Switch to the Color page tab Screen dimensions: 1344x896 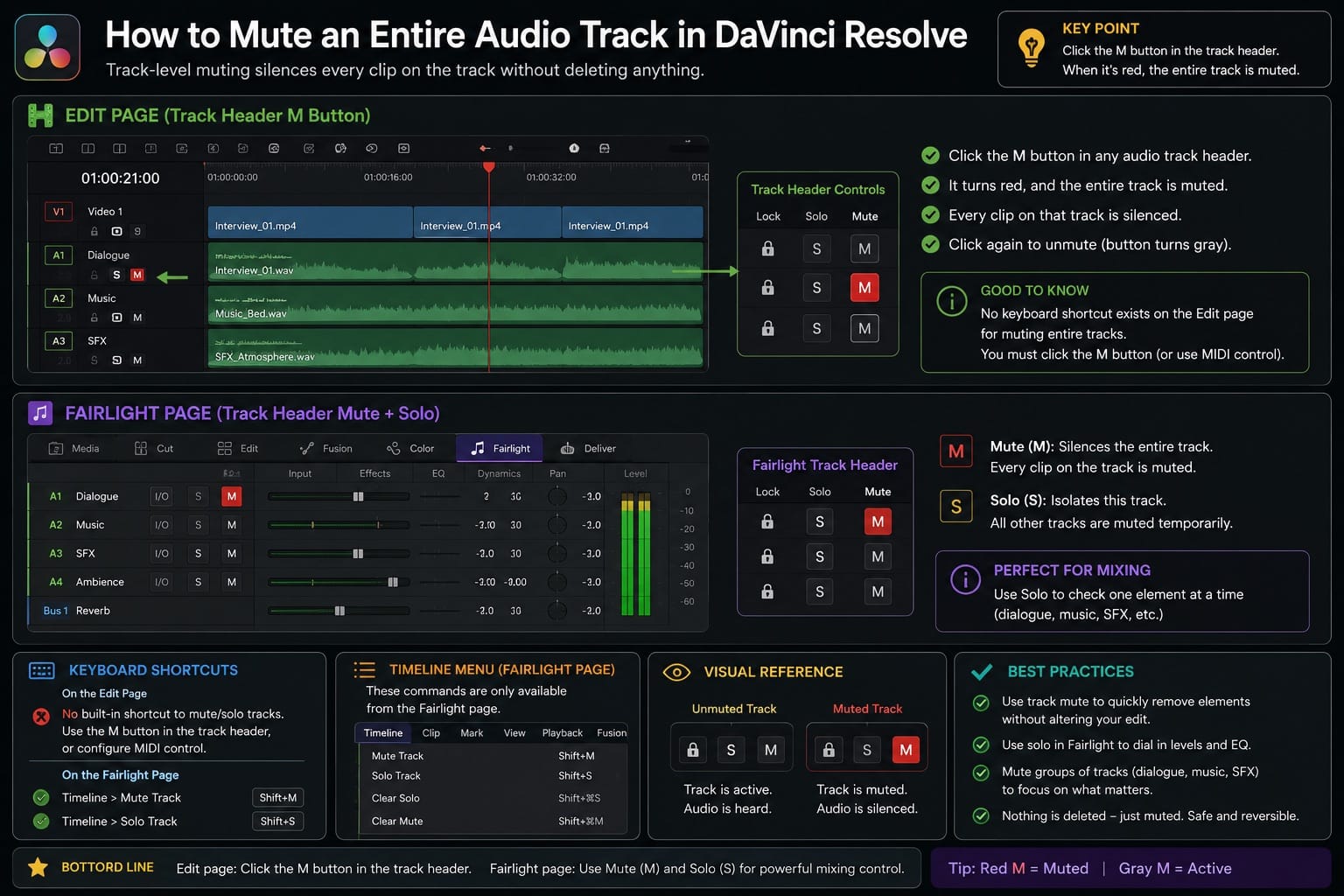click(410, 448)
